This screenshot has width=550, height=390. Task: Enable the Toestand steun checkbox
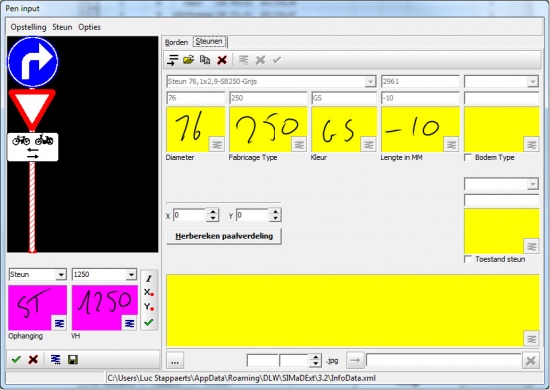click(468, 259)
